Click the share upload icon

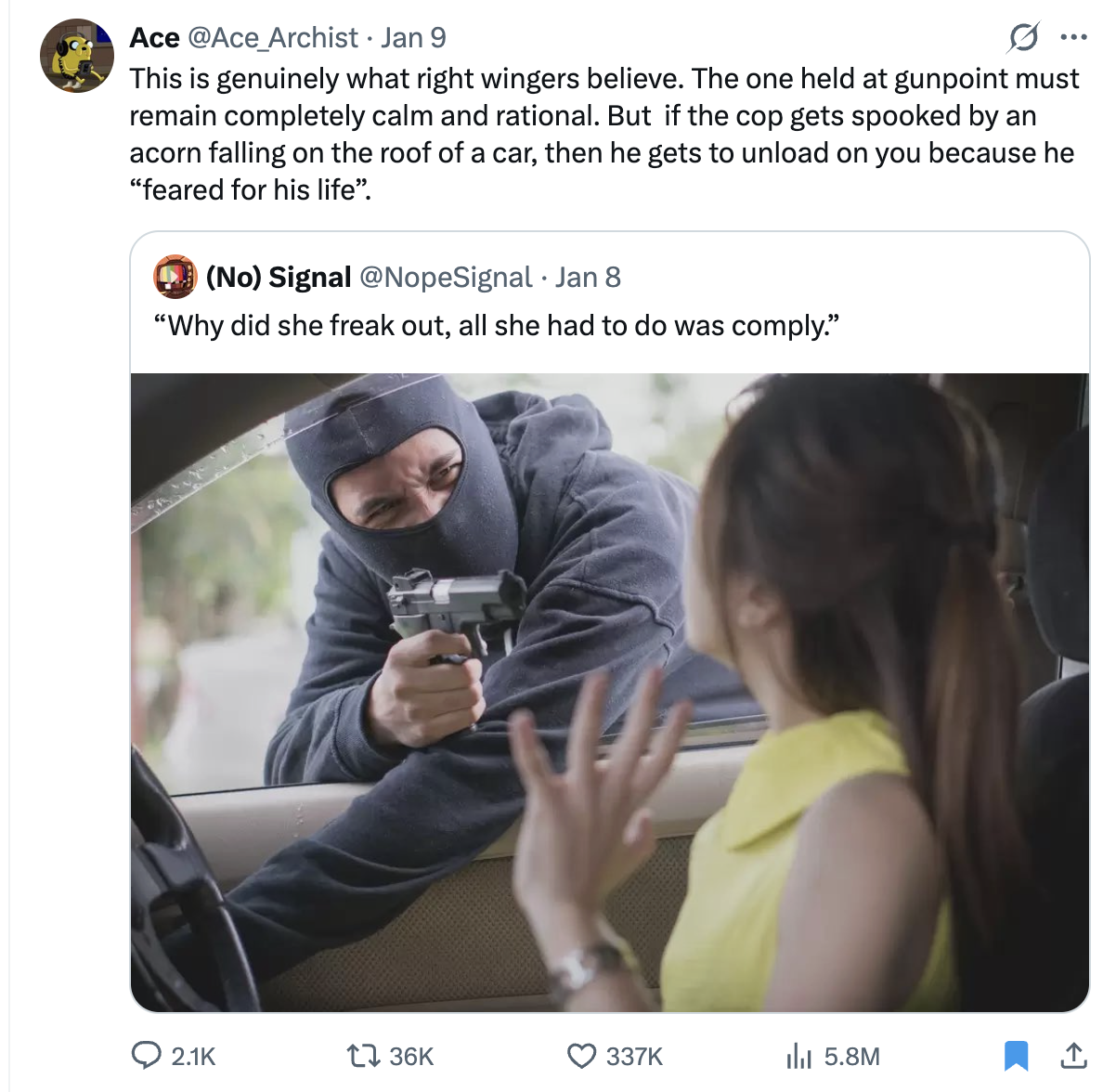[1072, 1056]
